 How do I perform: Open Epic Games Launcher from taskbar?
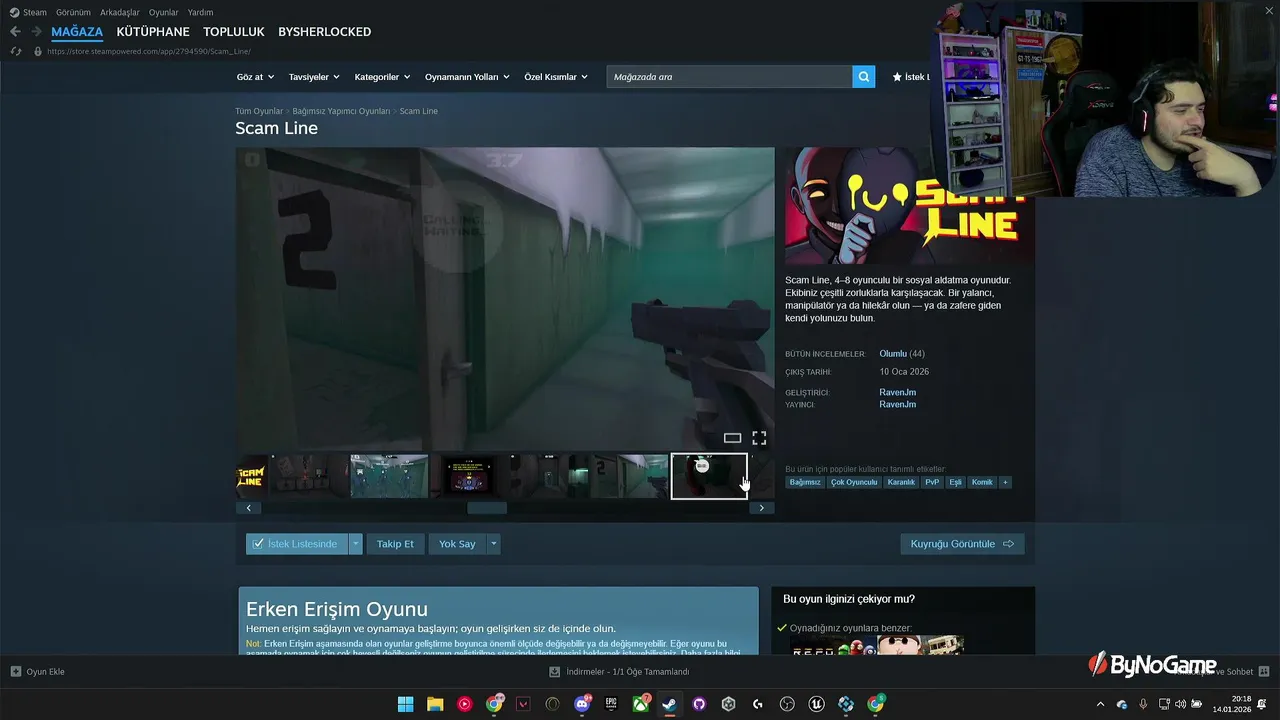point(611,704)
